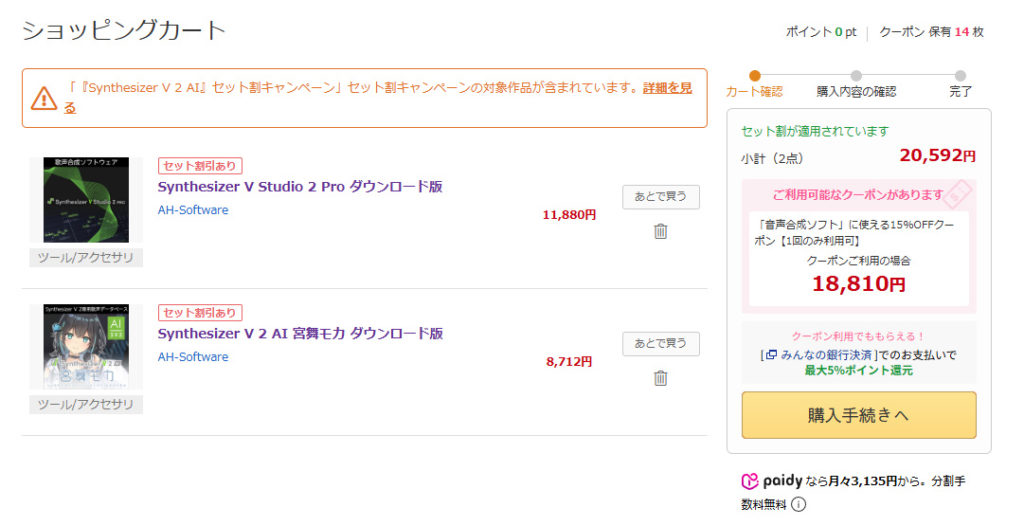This screenshot has width=1024, height=526.
Task: Click external link icon beside みんなの銀行決済
Action: tap(770, 354)
